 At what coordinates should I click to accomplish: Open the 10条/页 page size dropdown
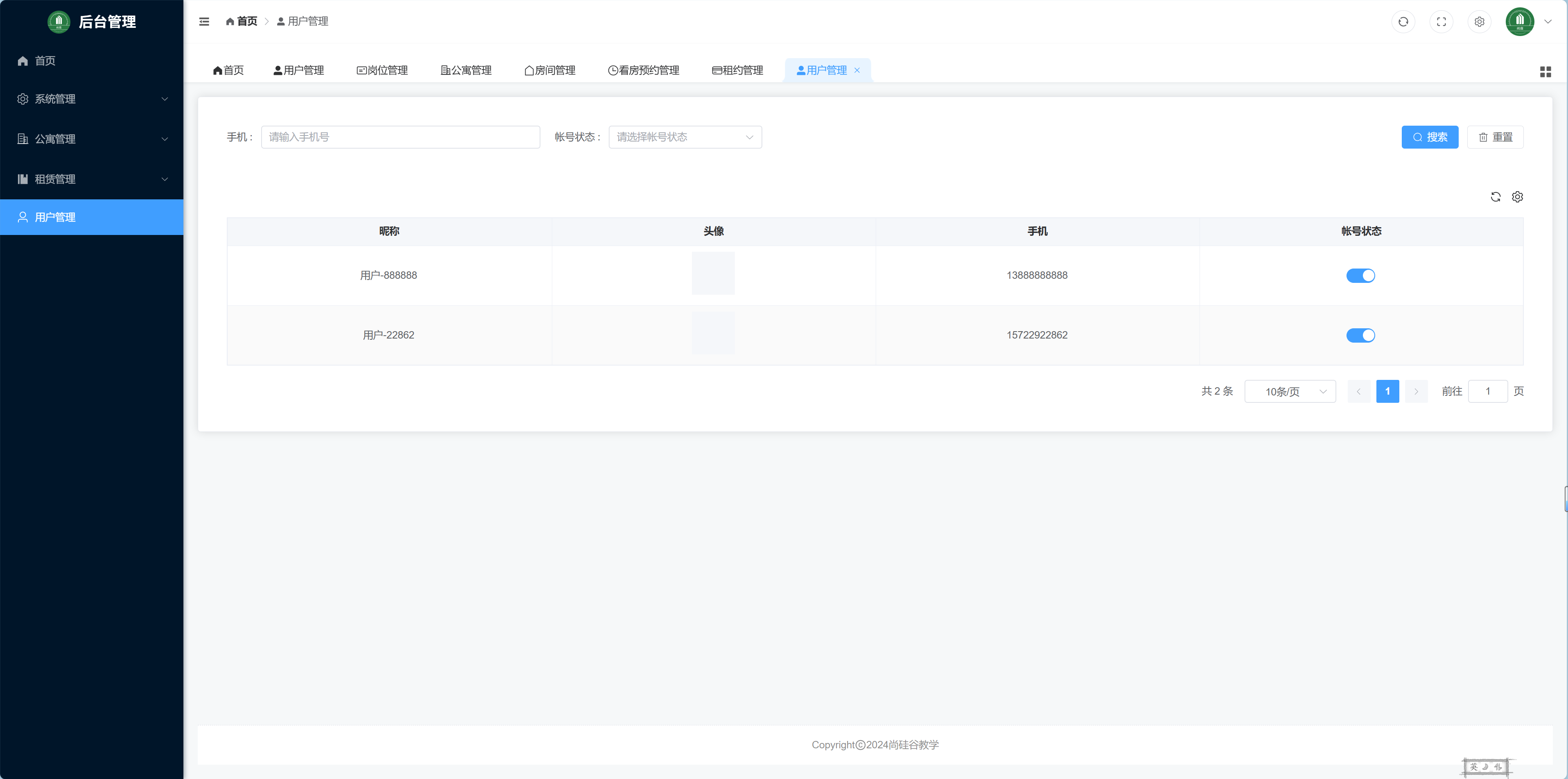(x=1290, y=391)
